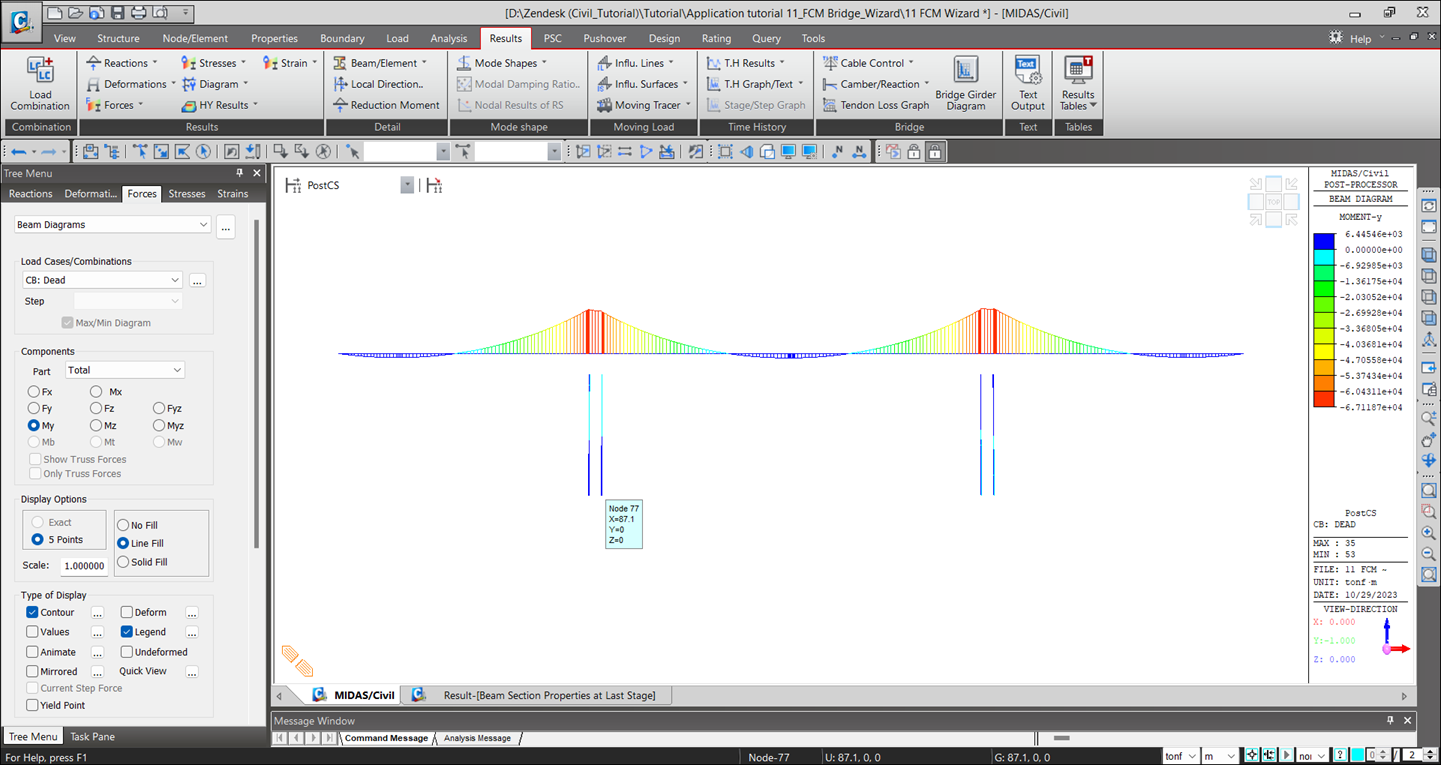The width and height of the screenshot is (1441, 765).
Task: Click zoom out magnifier on right toolbar
Action: pos(1429,554)
